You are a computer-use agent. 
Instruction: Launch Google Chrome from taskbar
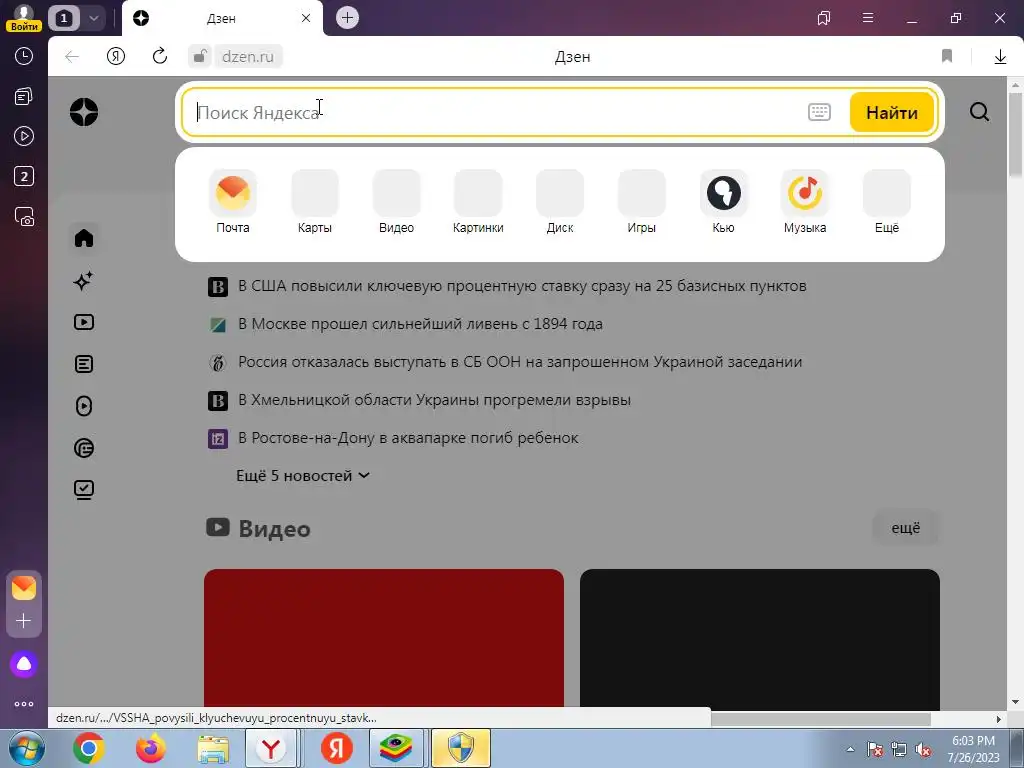(x=89, y=748)
